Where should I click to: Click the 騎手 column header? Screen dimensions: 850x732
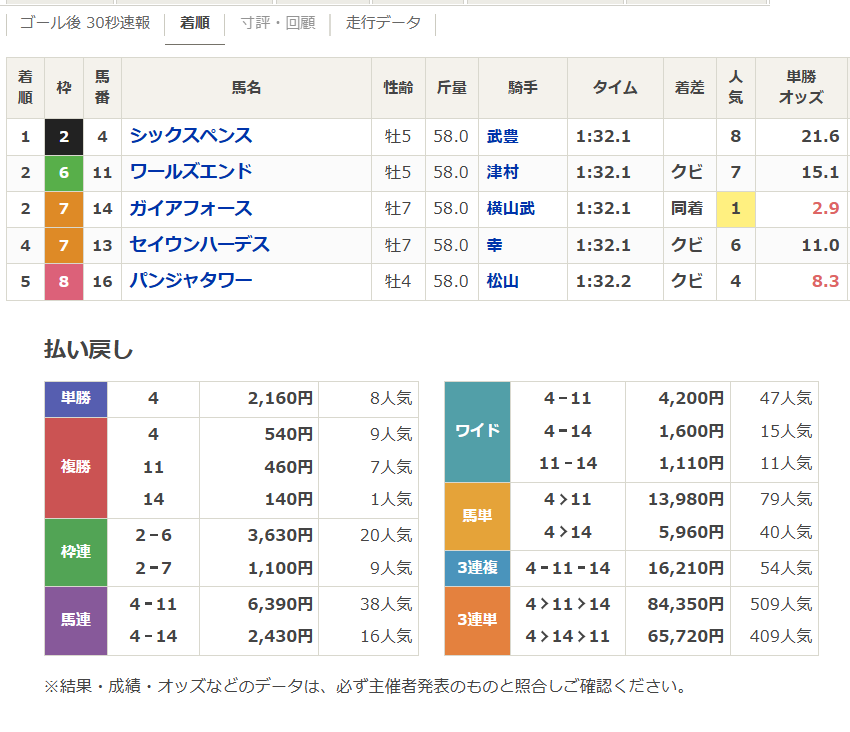[x=523, y=87]
